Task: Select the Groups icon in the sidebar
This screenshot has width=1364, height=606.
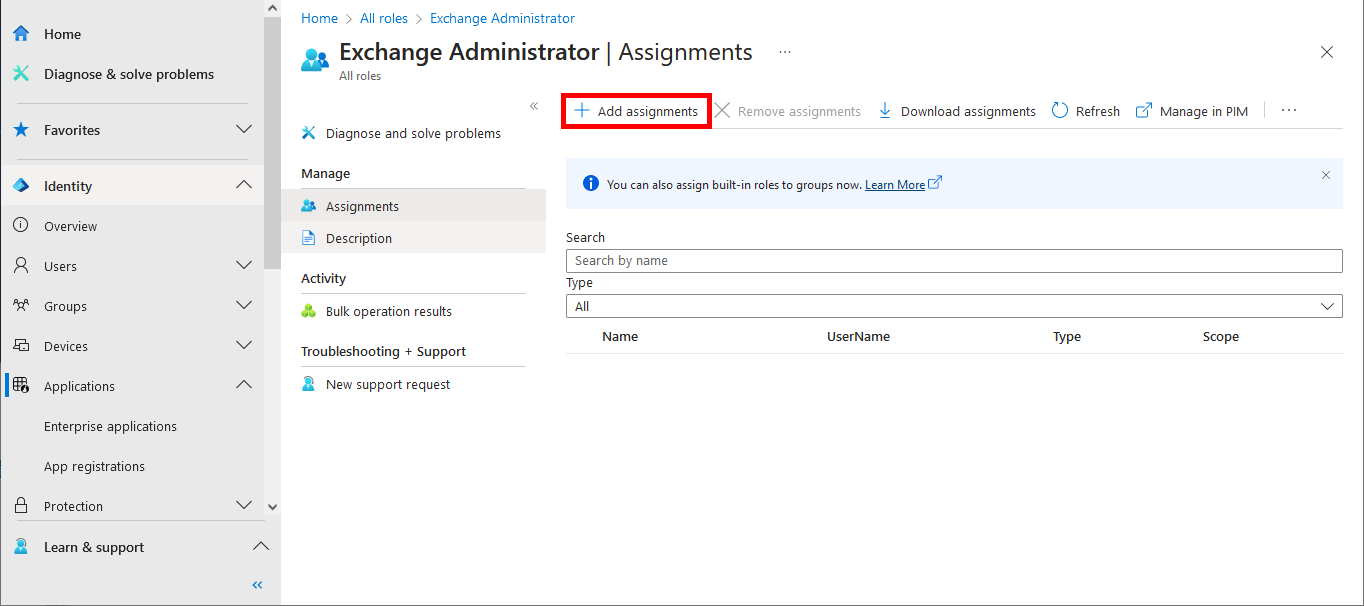Action: coord(20,305)
